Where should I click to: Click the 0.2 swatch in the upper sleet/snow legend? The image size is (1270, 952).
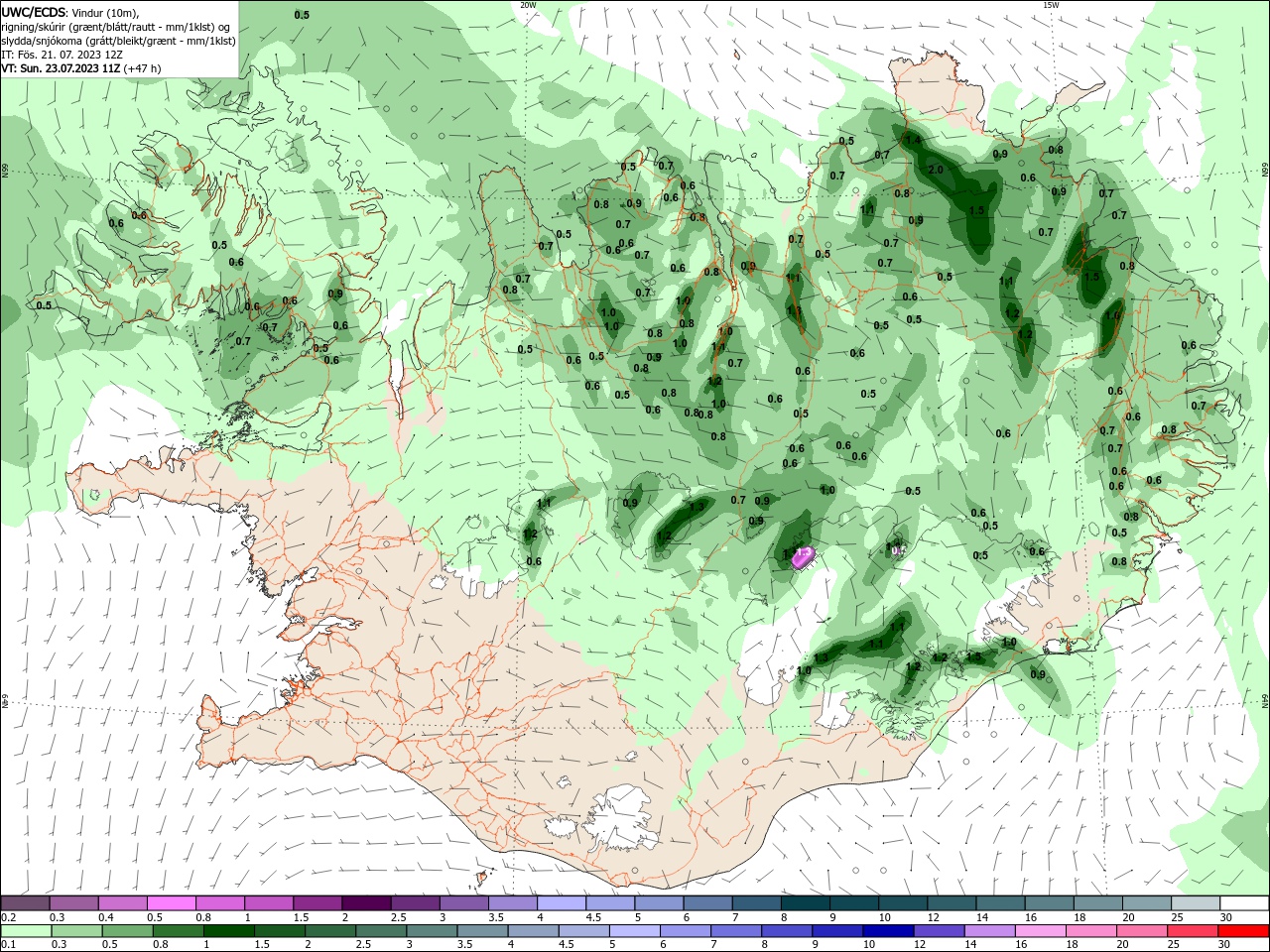25,902
